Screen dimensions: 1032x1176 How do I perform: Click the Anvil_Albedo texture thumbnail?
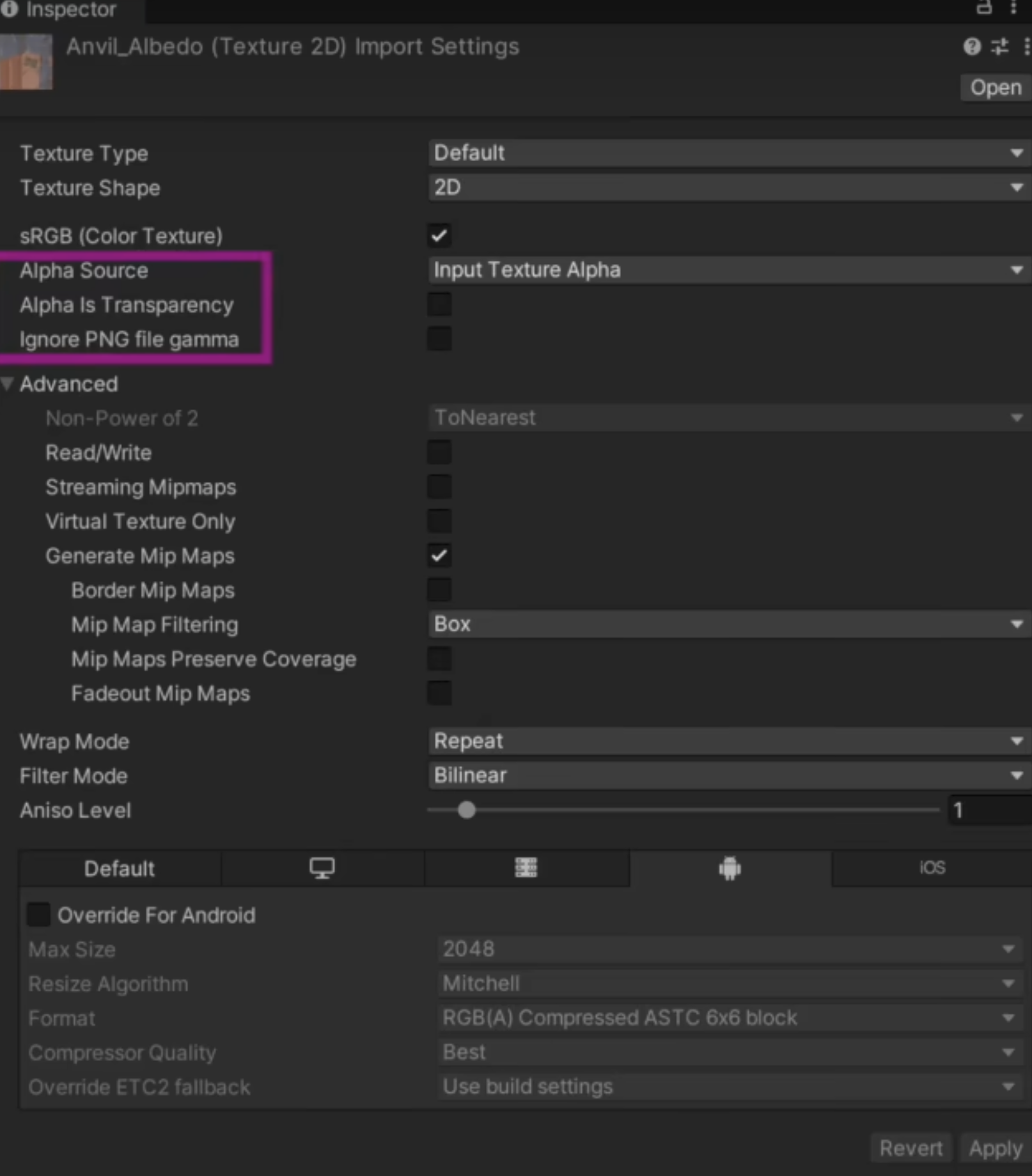coord(26,62)
